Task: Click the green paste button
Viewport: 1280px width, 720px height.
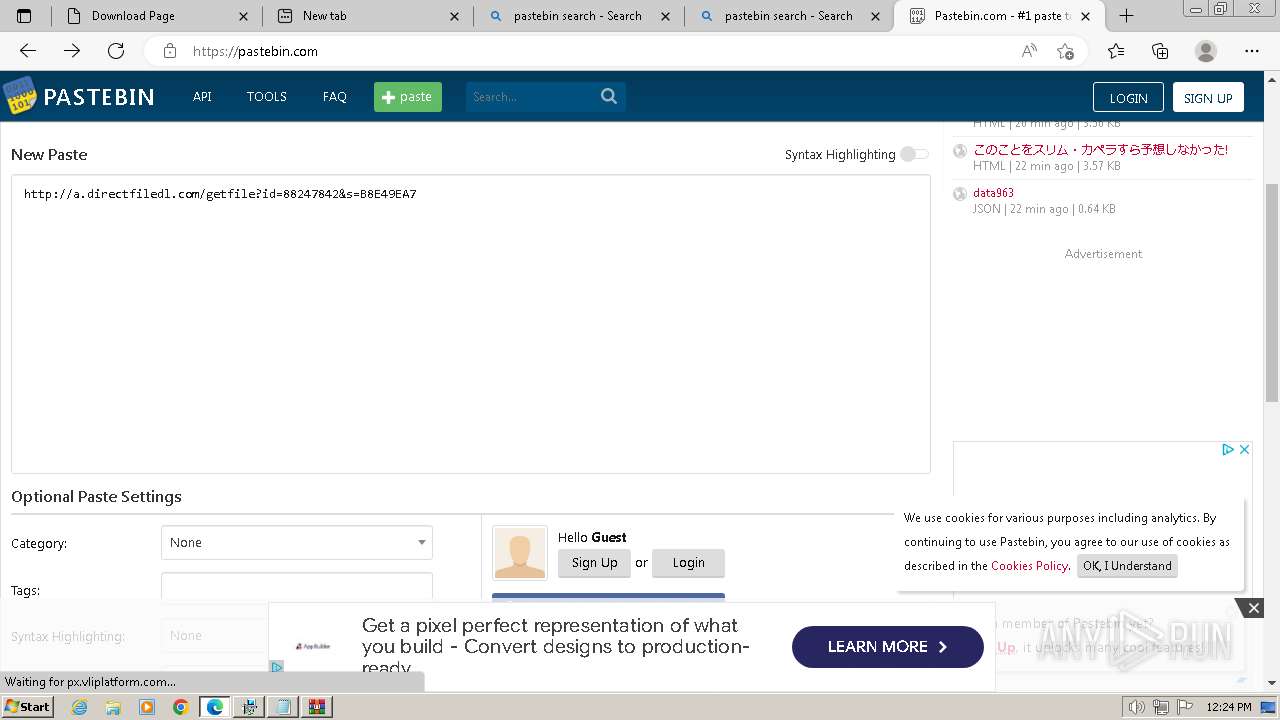Action: point(408,97)
